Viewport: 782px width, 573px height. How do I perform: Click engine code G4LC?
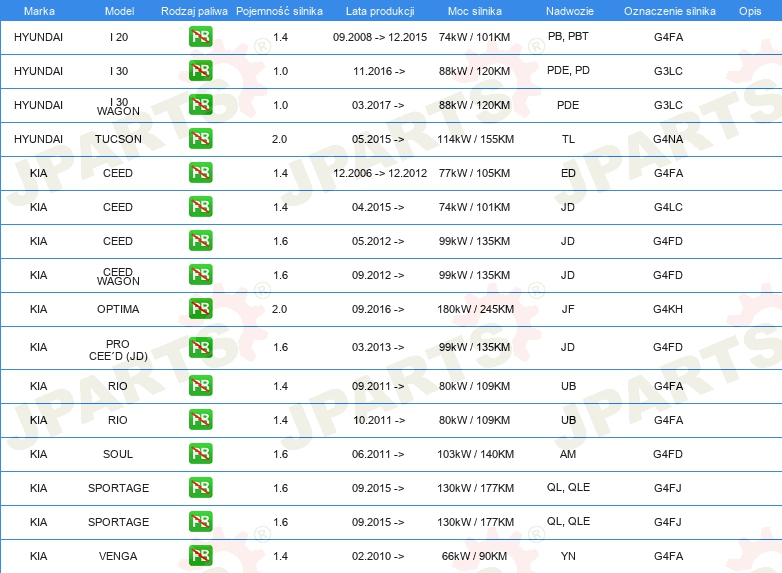point(668,207)
